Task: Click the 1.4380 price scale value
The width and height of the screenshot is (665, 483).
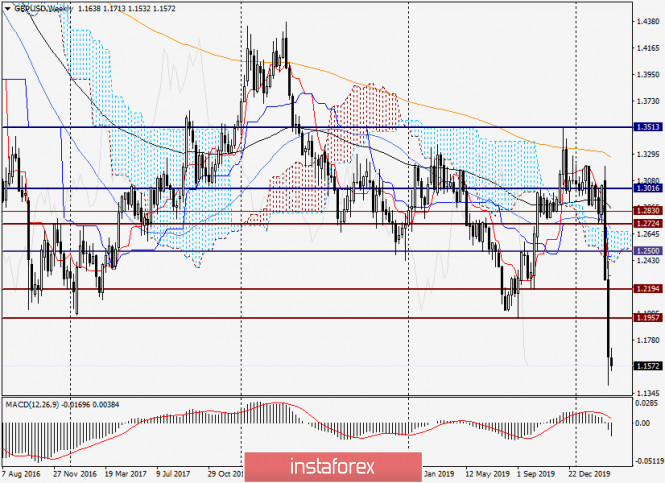Action: (x=649, y=21)
